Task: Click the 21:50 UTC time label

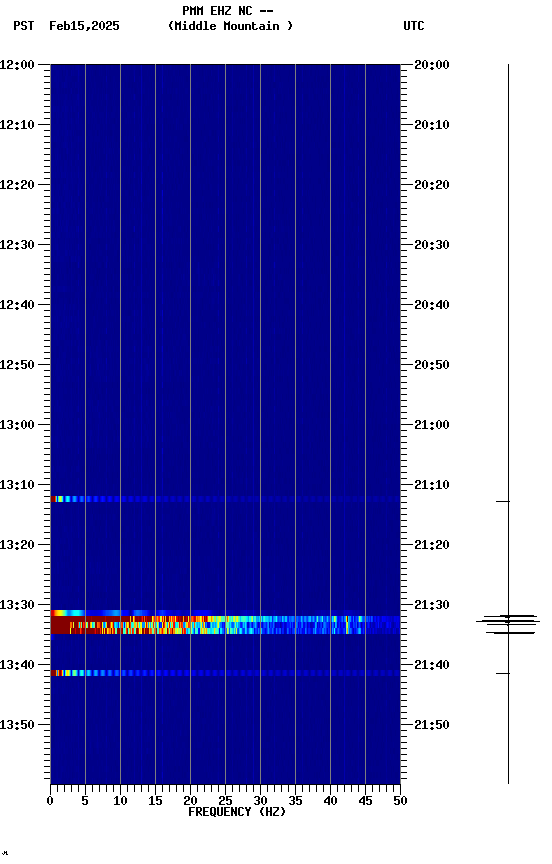Action: (432, 725)
